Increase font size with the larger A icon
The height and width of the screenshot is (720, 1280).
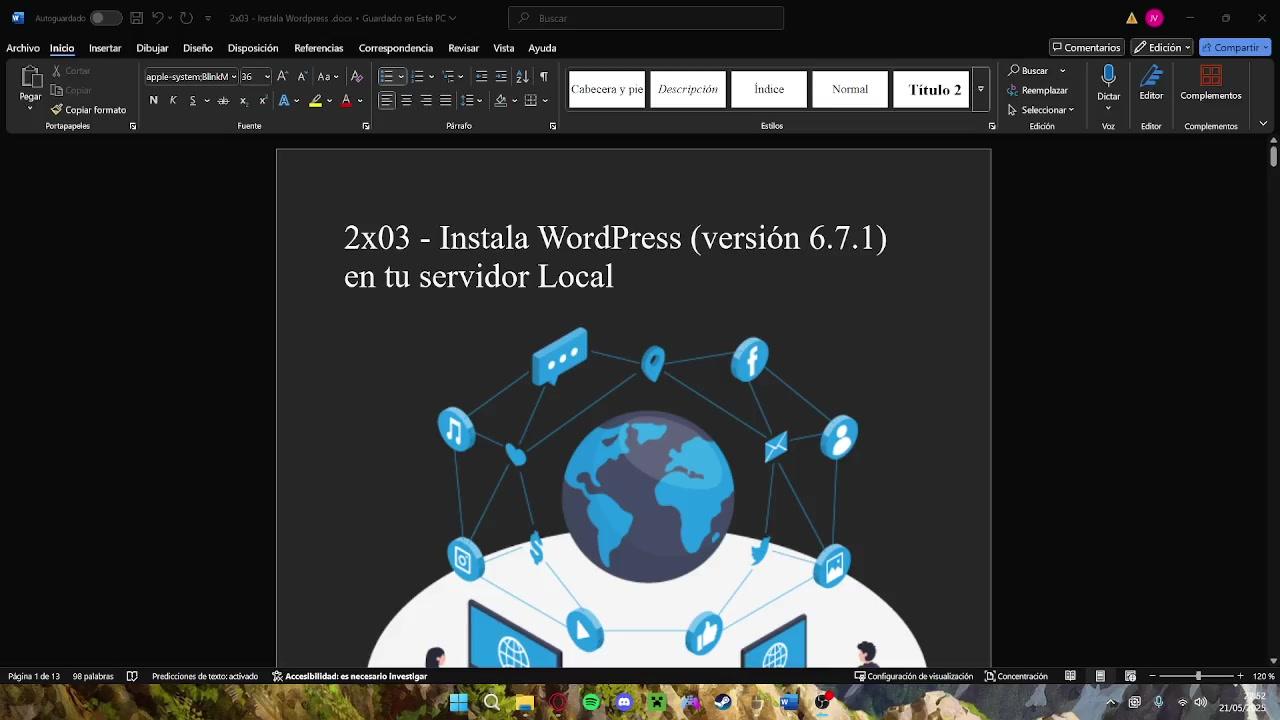pos(282,76)
